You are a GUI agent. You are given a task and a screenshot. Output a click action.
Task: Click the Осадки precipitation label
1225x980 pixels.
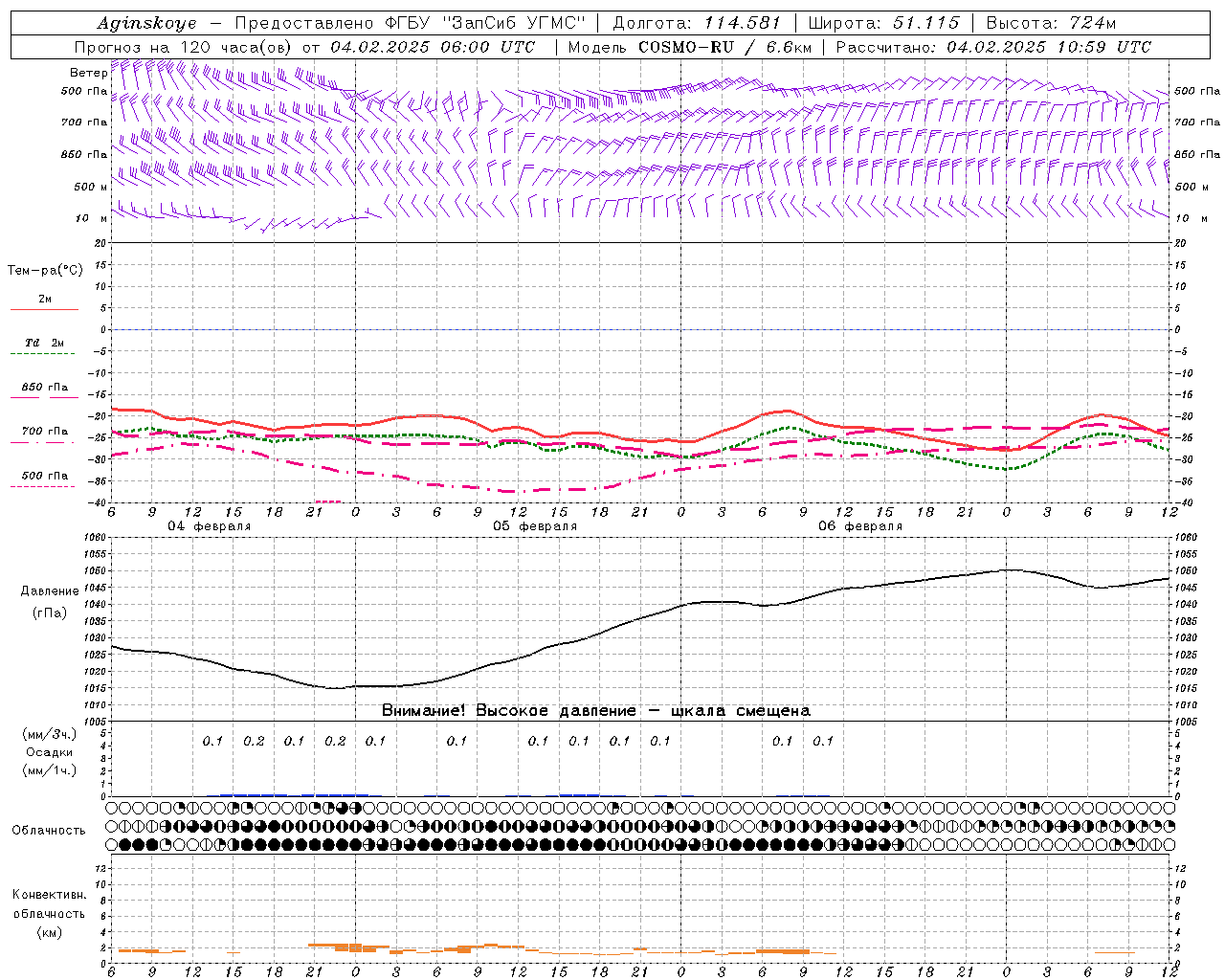pyautogui.click(x=49, y=752)
